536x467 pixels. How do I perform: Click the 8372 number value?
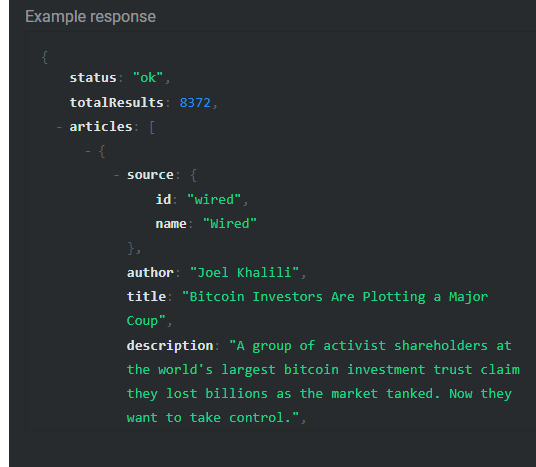click(x=195, y=103)
